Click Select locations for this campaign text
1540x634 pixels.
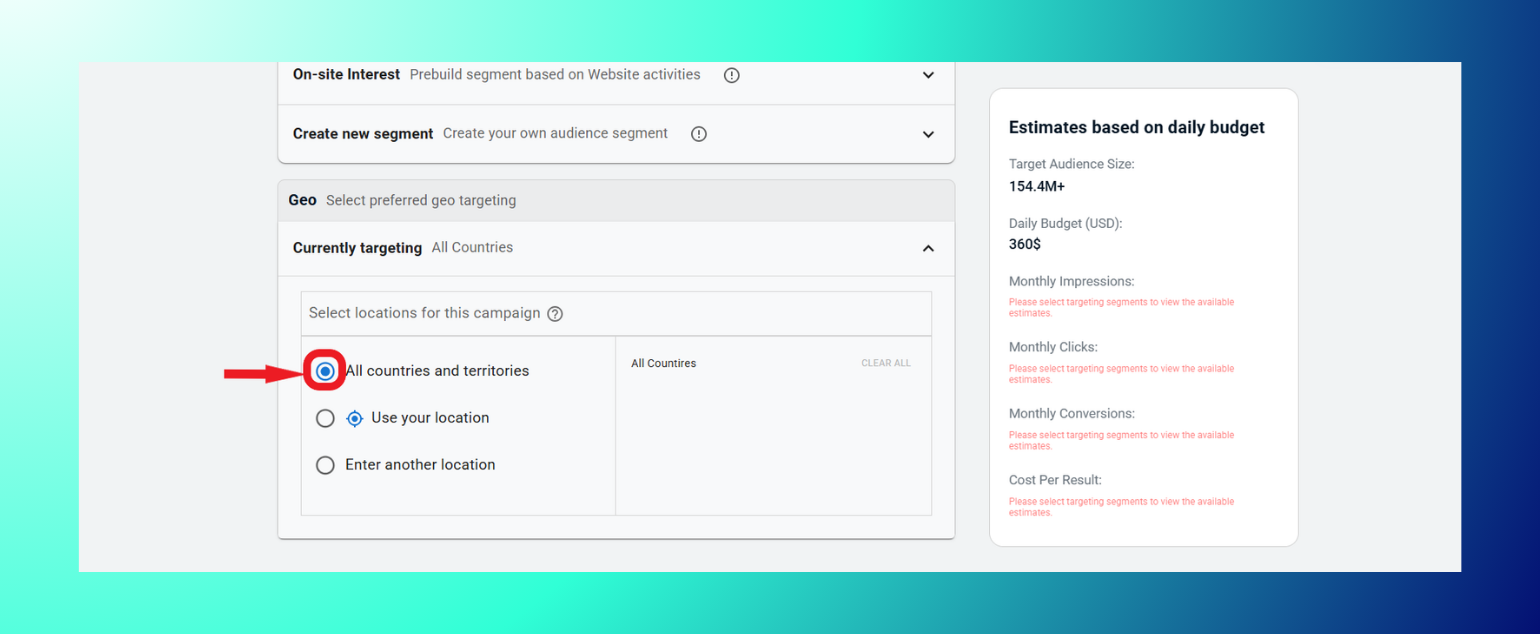point(425,313)
